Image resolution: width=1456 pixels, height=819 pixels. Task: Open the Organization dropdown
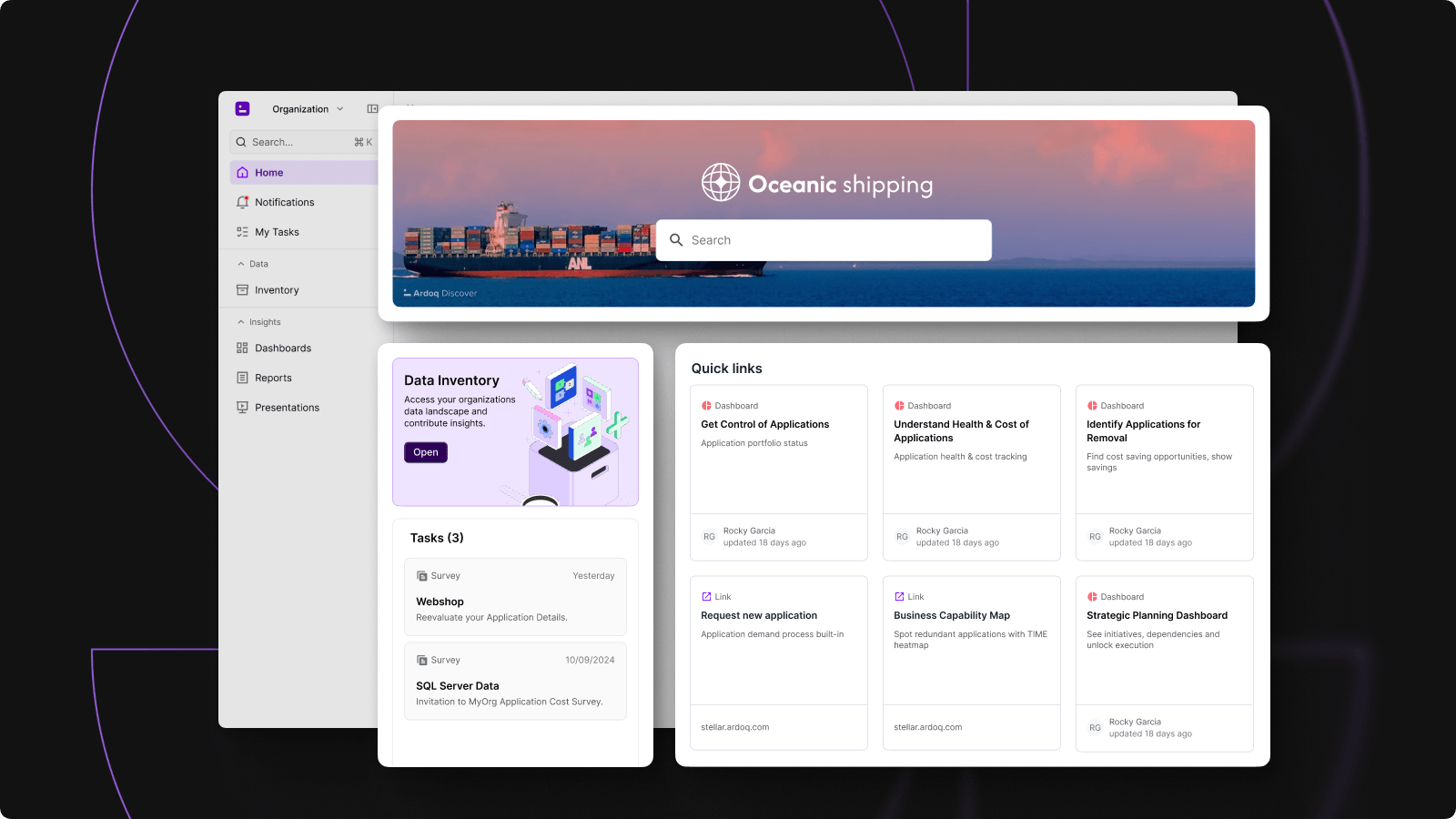308,109
